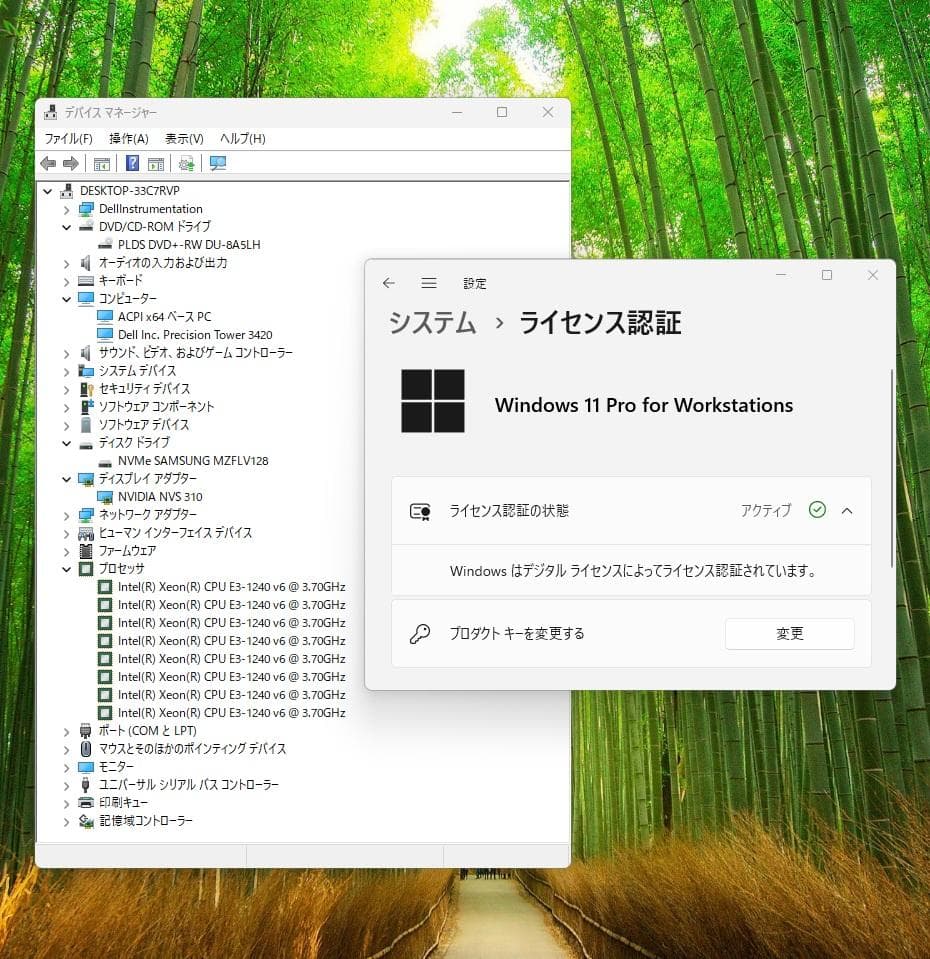The height and width of the screenshot is (959, 930).
Task: Expand the ネットワーク アダプター node
Action: point(66,514)
